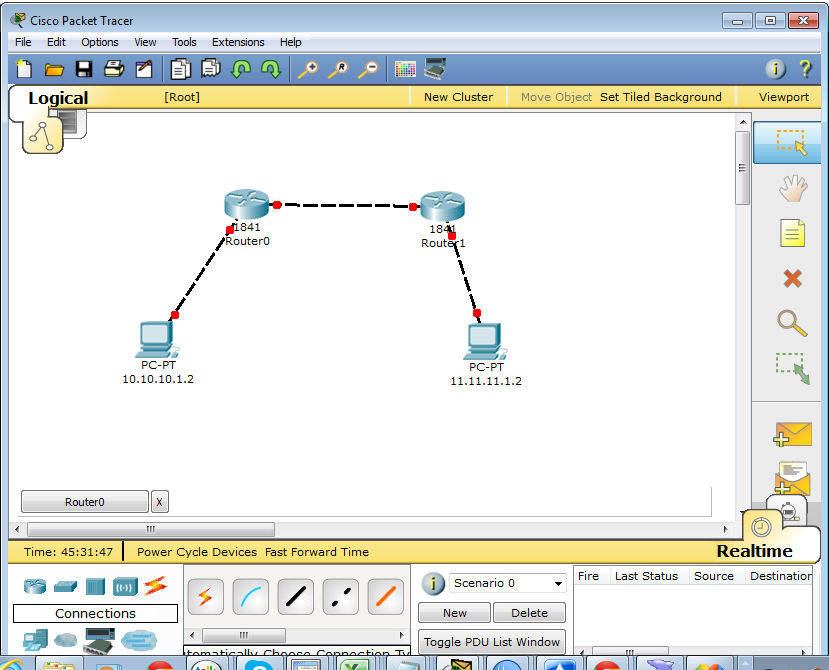Choose the Place Note tool

click(793, 233)
